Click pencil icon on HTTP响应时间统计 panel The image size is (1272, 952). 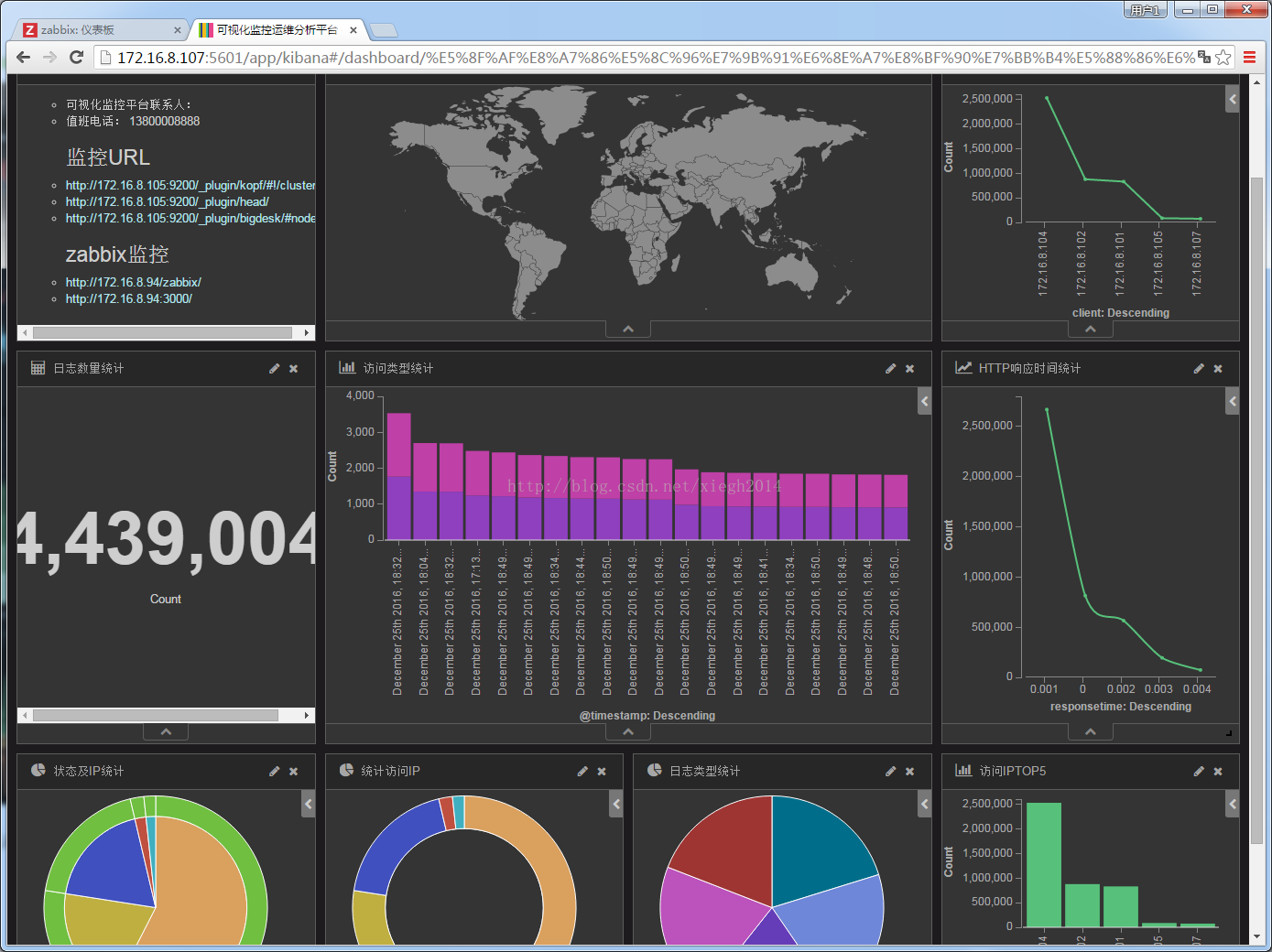coord(1199,369)
